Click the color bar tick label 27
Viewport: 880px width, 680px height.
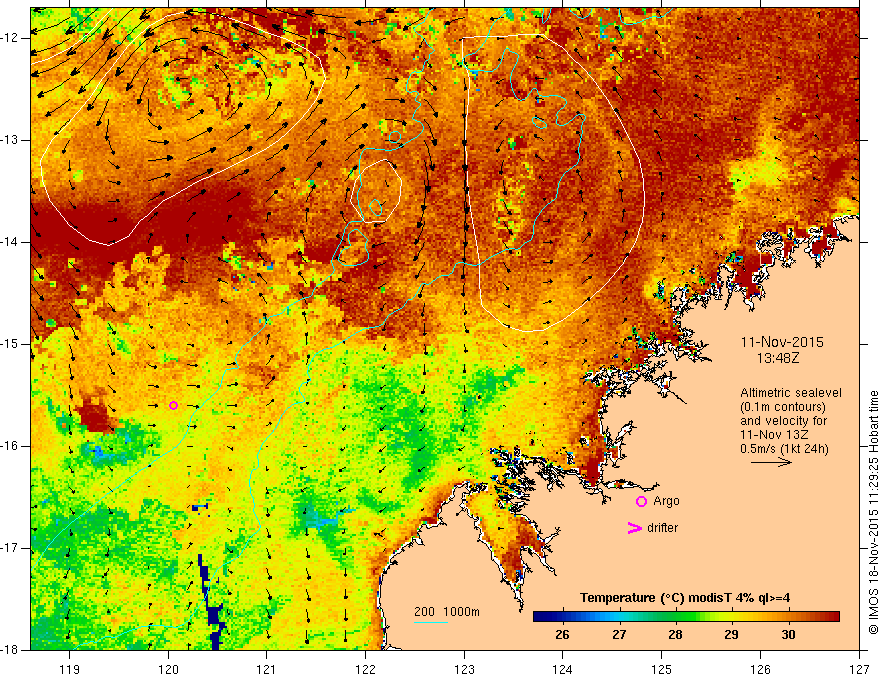pyautogui.click(x=618, y=635)
